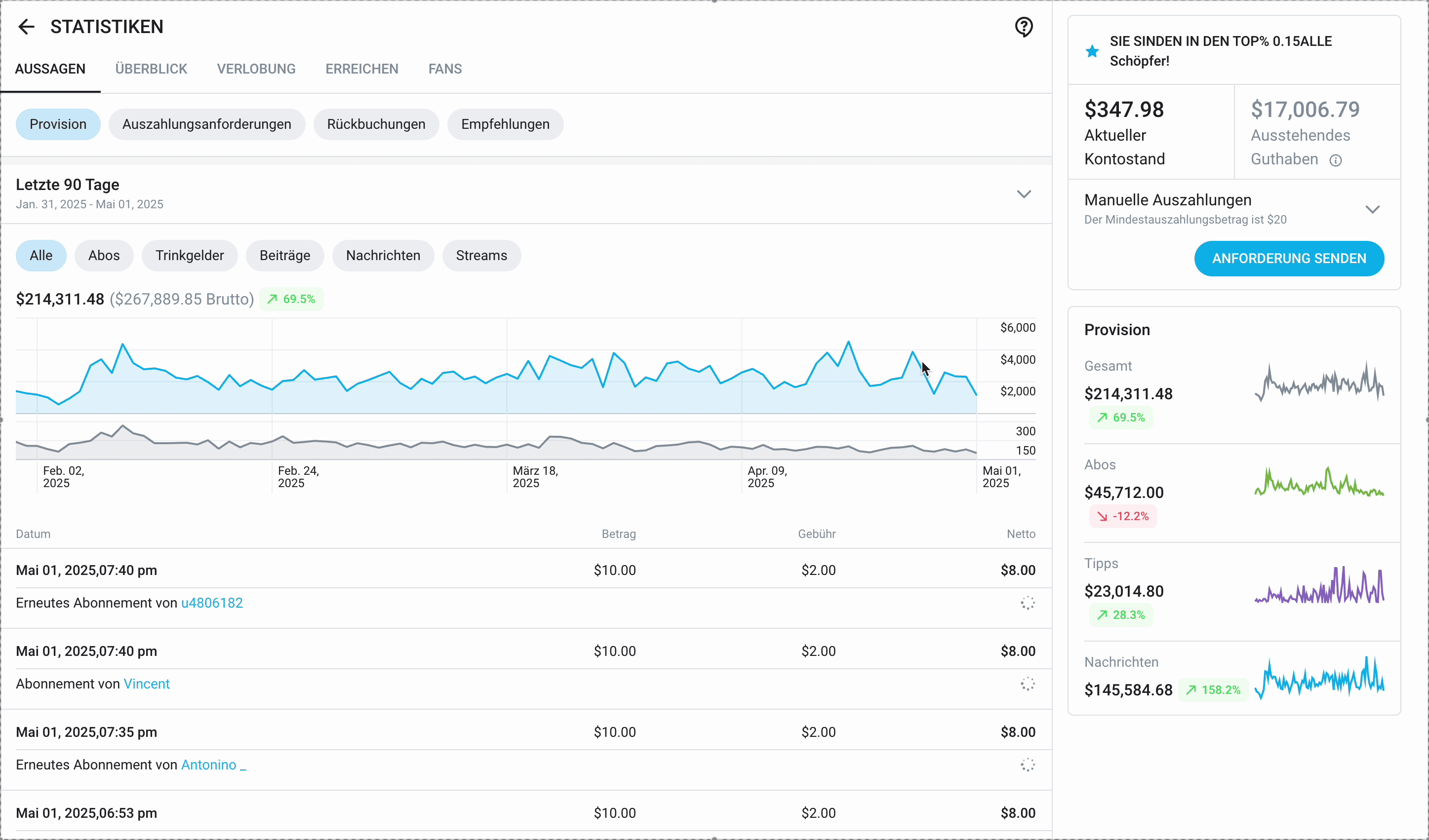Expand the Manuelle Auszahlungen dropdown

point(1372,210)
